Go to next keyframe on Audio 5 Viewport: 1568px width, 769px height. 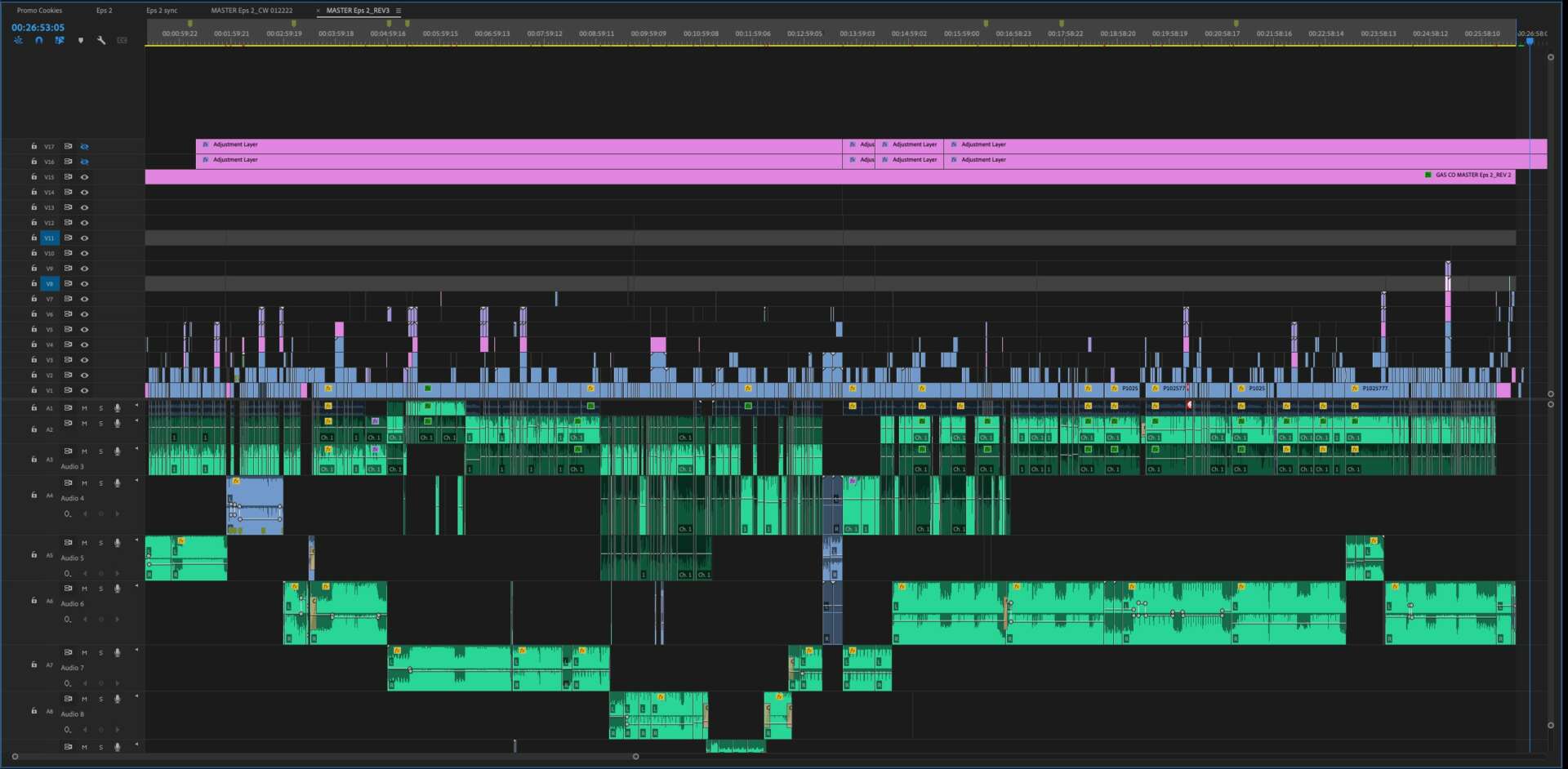(x=118, y=573)
